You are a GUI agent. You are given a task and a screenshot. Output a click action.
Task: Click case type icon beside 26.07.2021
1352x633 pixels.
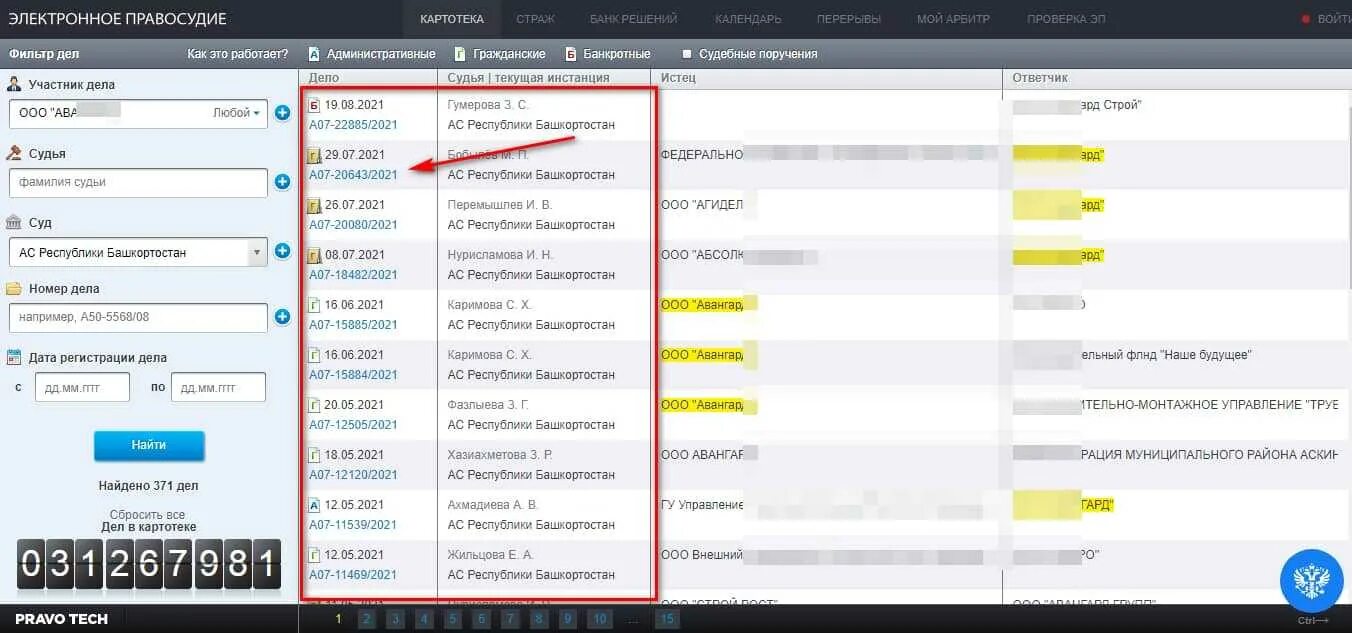pos(314,205)
